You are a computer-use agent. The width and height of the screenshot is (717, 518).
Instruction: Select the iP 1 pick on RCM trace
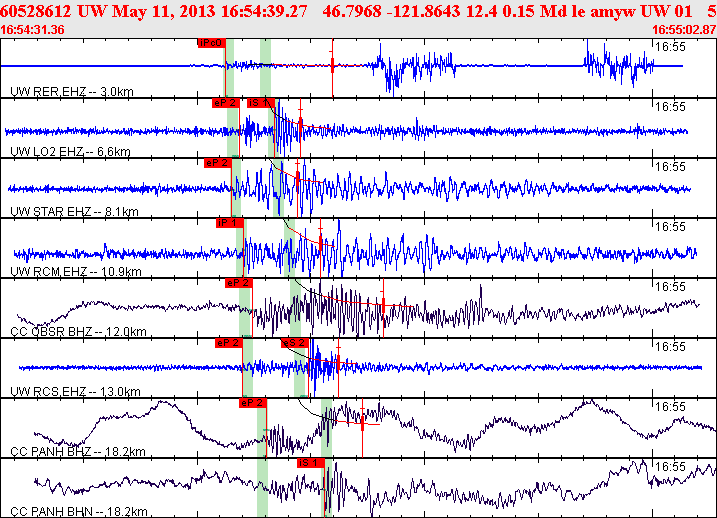(x=228, y=222)
